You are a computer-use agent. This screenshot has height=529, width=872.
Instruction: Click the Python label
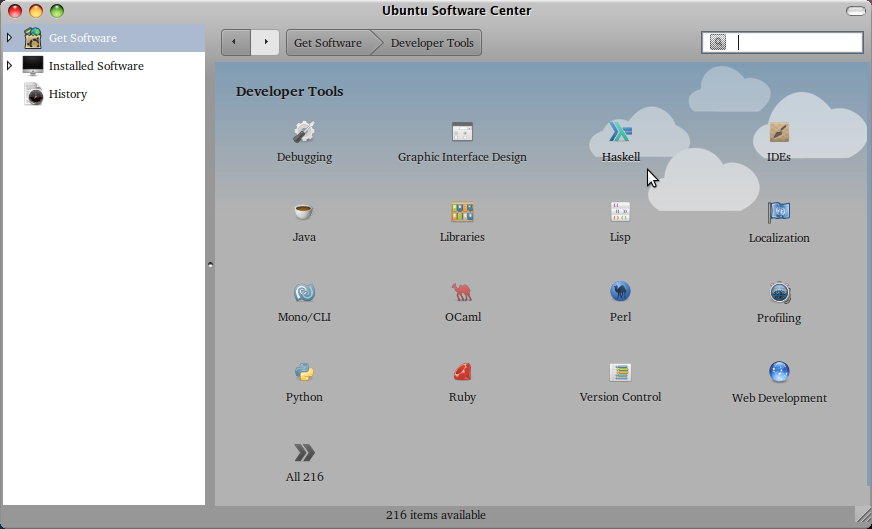(x=304, y=397)
